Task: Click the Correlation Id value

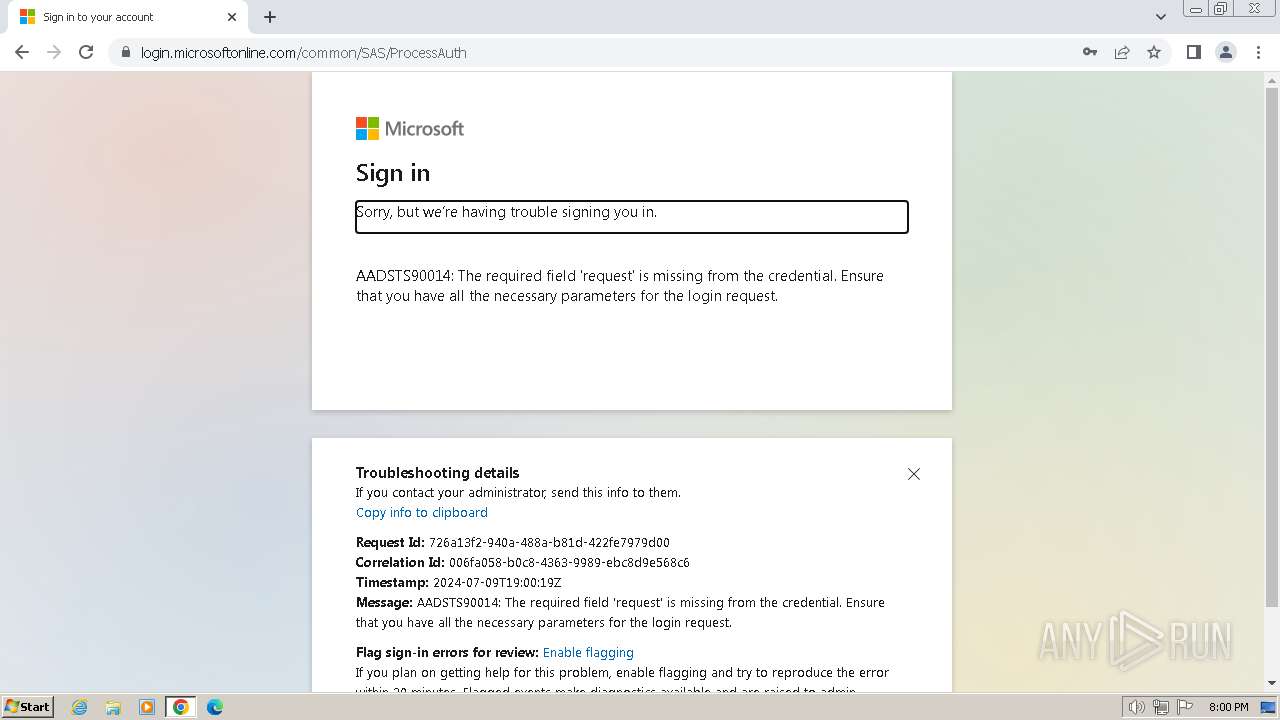Action: tap(569, 562)
